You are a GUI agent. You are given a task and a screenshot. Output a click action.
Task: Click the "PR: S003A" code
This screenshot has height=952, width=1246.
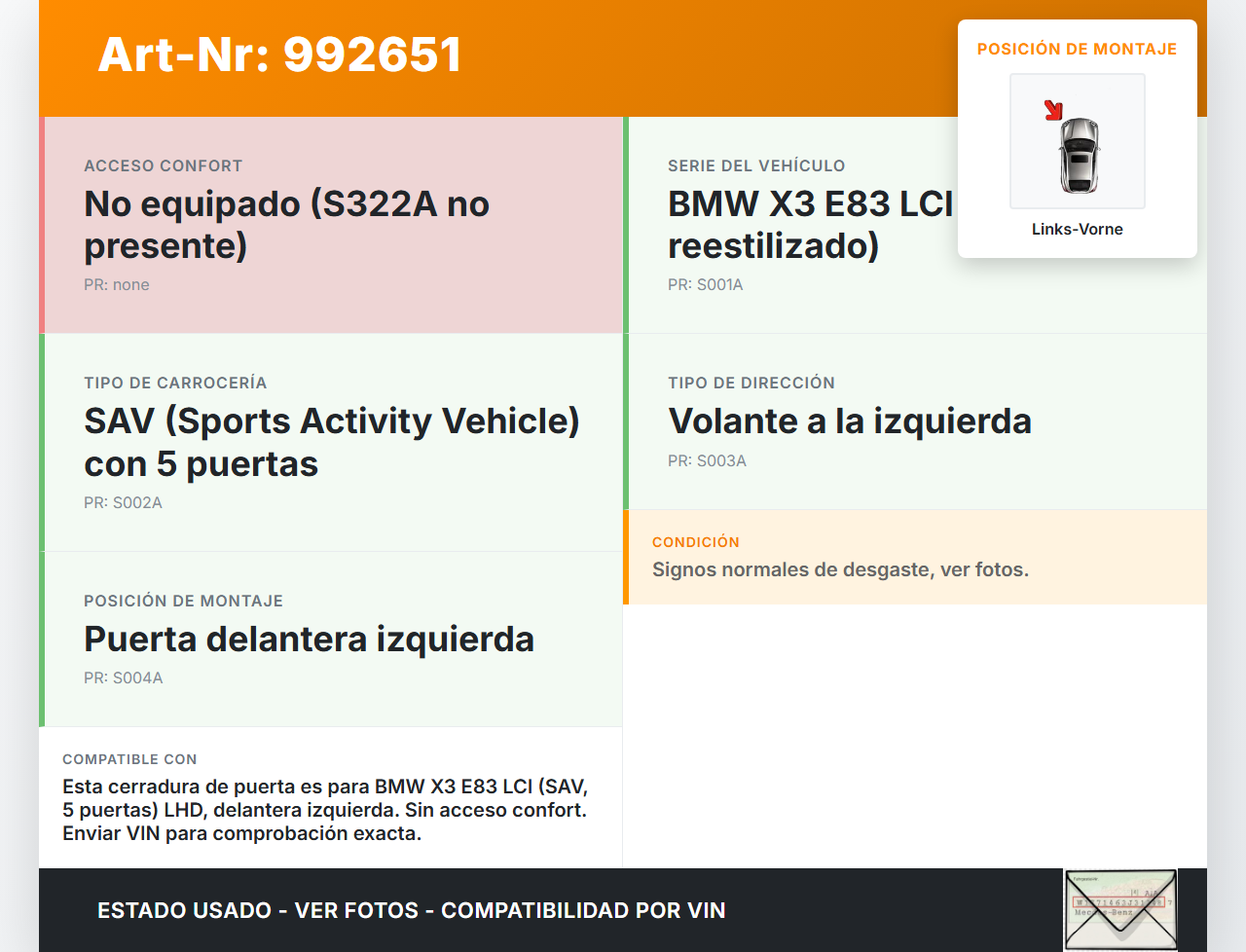tap(707, 460)
